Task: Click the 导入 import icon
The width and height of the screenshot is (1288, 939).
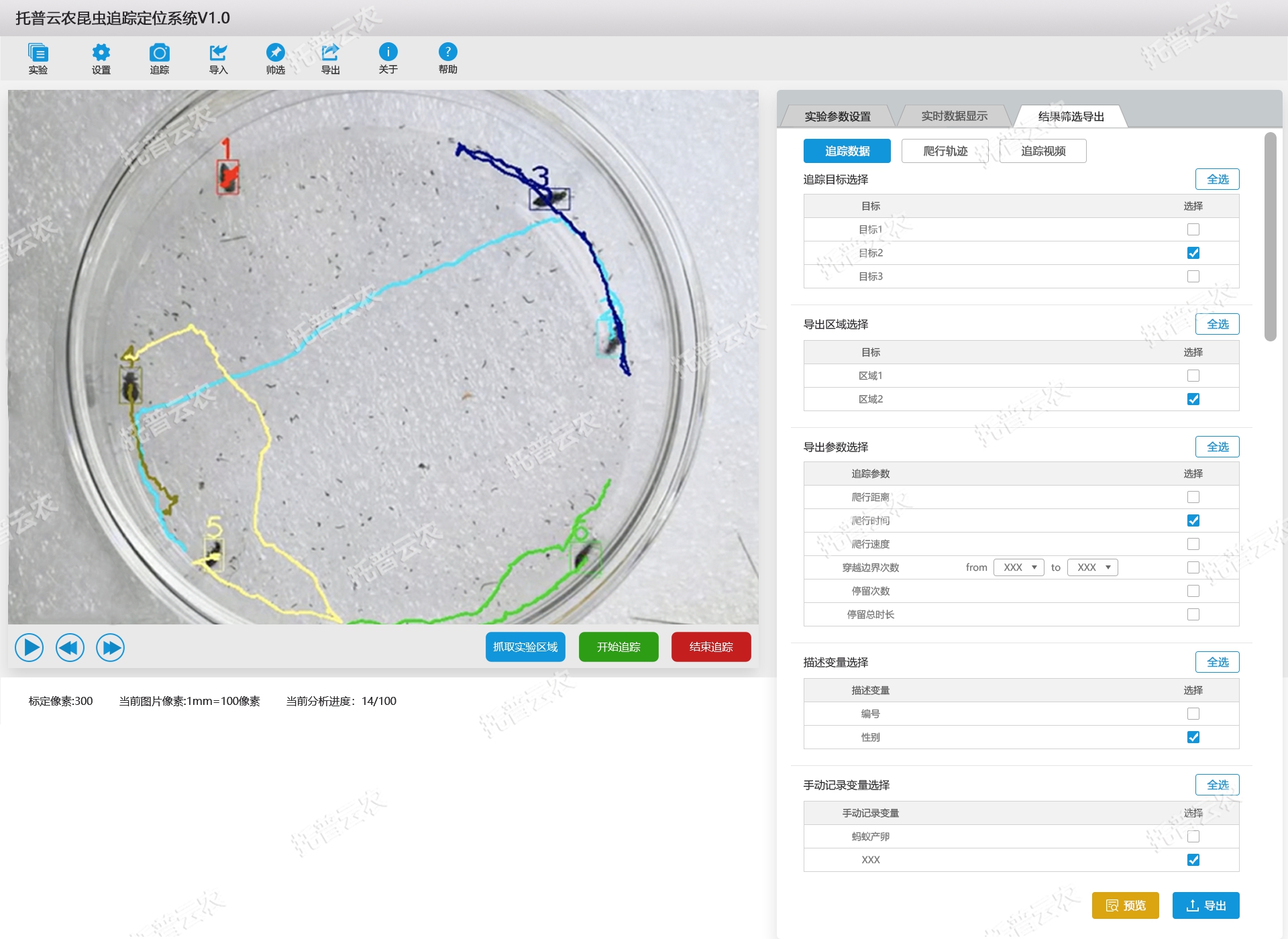Action: click(x=218, y=53)
